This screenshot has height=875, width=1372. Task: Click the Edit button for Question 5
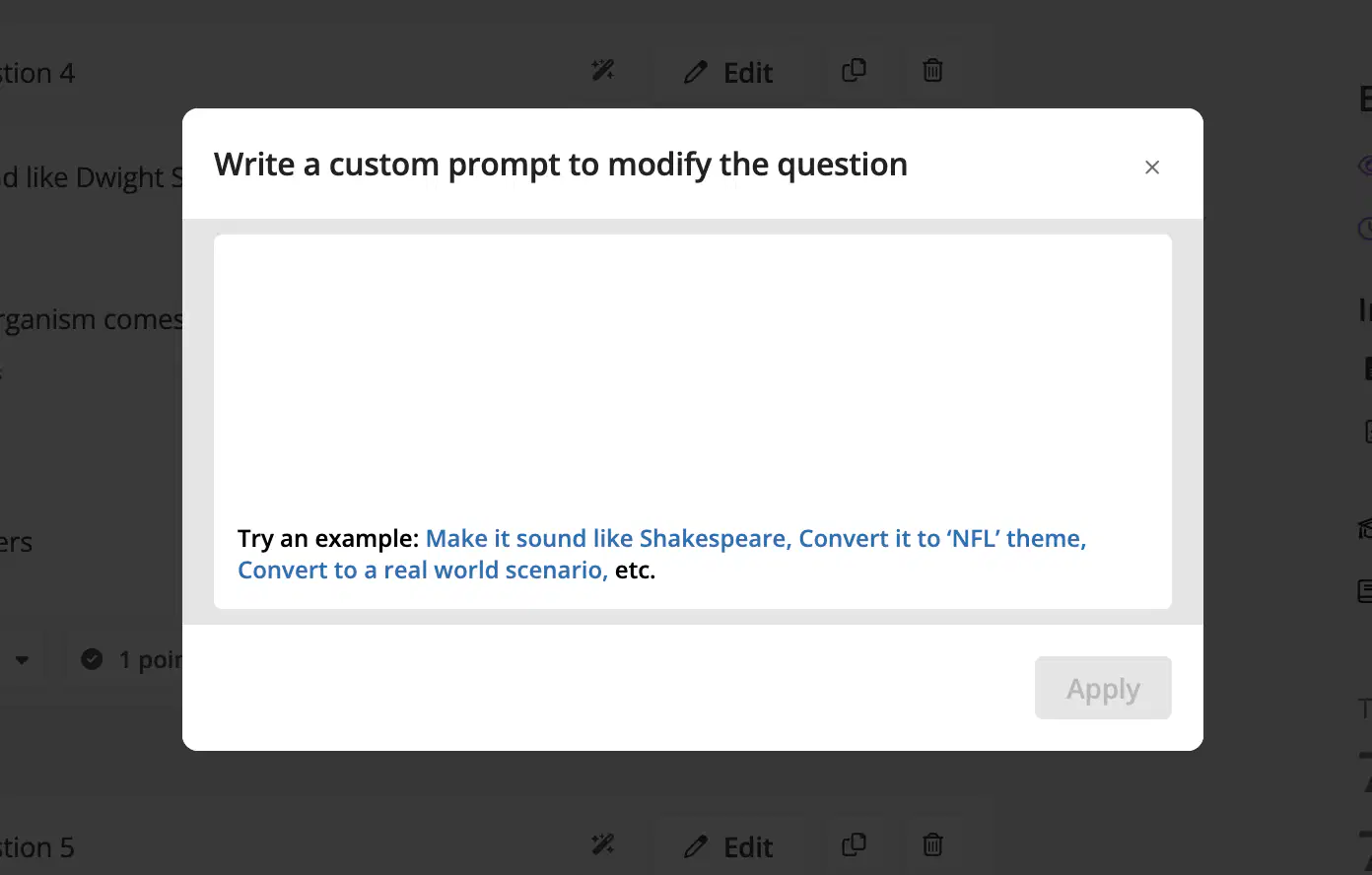(x=729, y=847)
